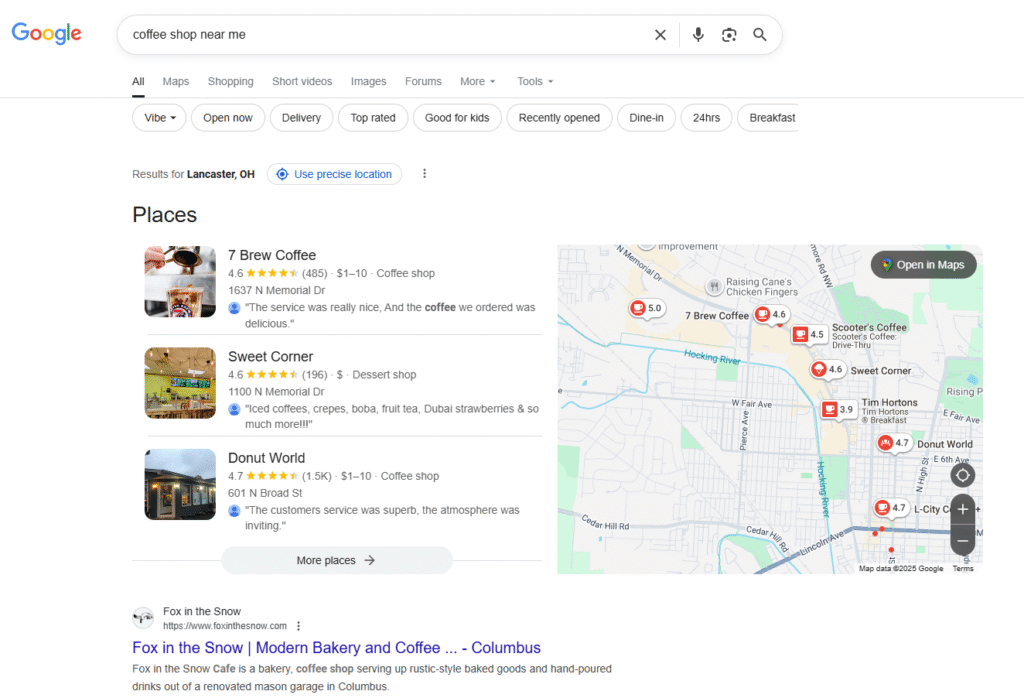Start voice search with microphone icon

698,35
